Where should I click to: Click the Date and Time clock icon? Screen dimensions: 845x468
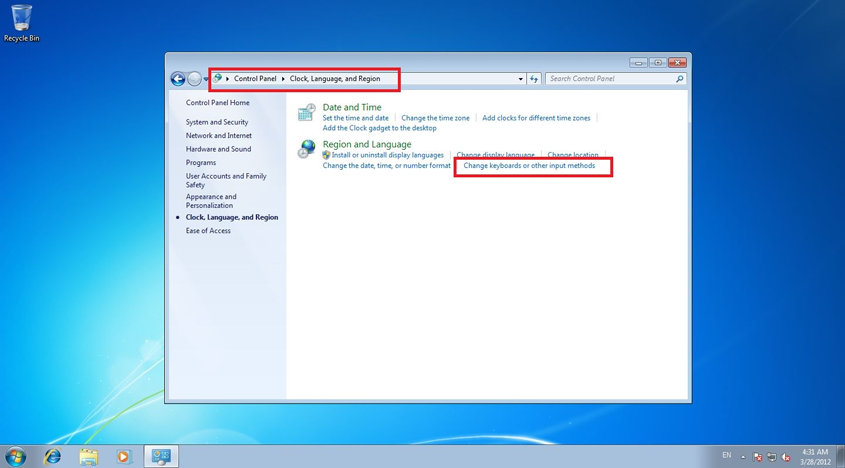(307, 112)
